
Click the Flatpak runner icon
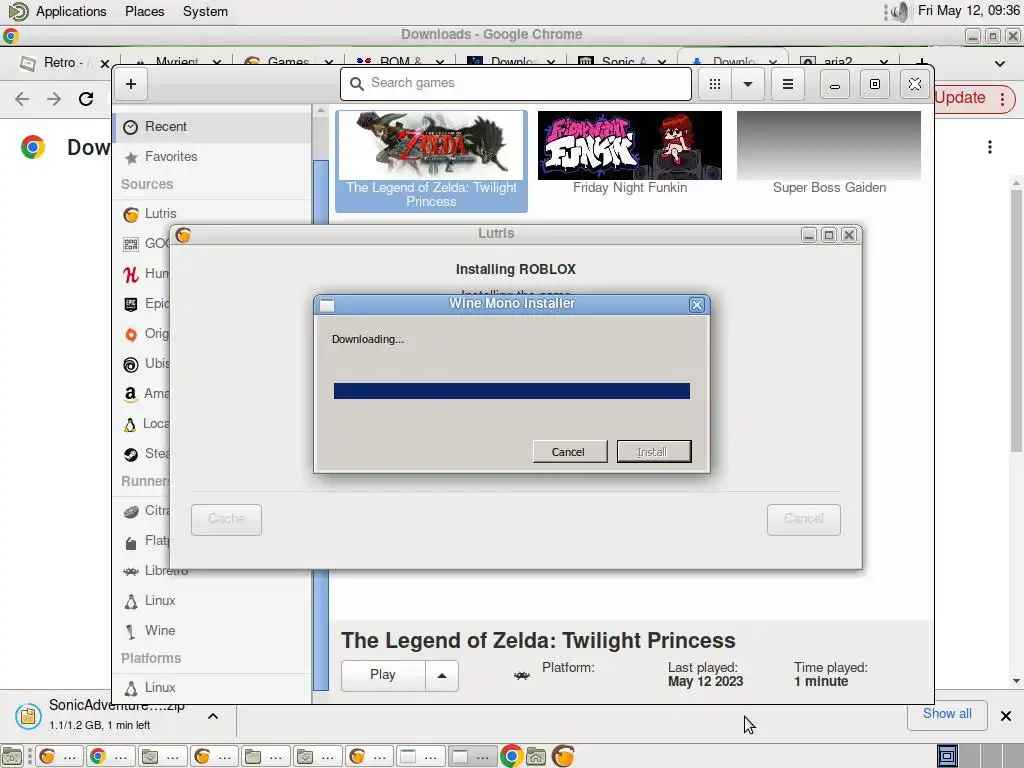131,541
